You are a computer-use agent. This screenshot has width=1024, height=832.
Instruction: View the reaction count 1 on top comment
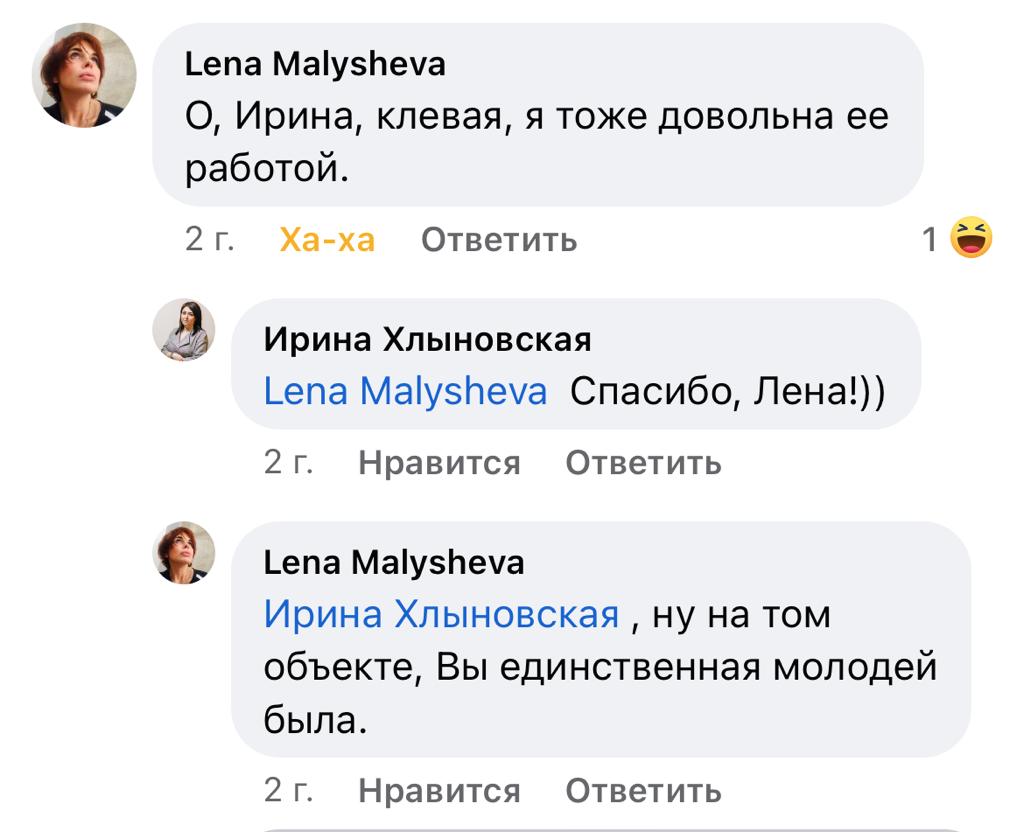(x=930, y=240)
